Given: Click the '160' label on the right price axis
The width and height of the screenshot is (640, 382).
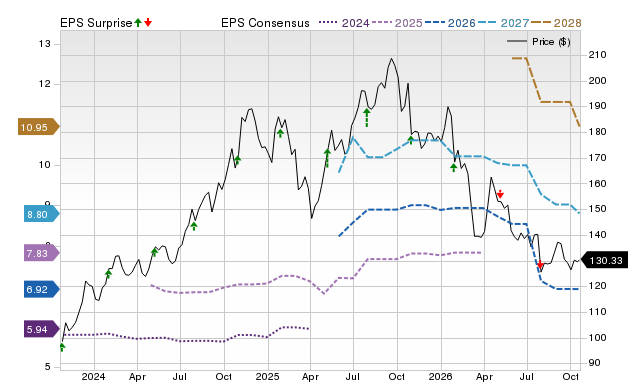Looking at the screenshot, I should point(597,183).
